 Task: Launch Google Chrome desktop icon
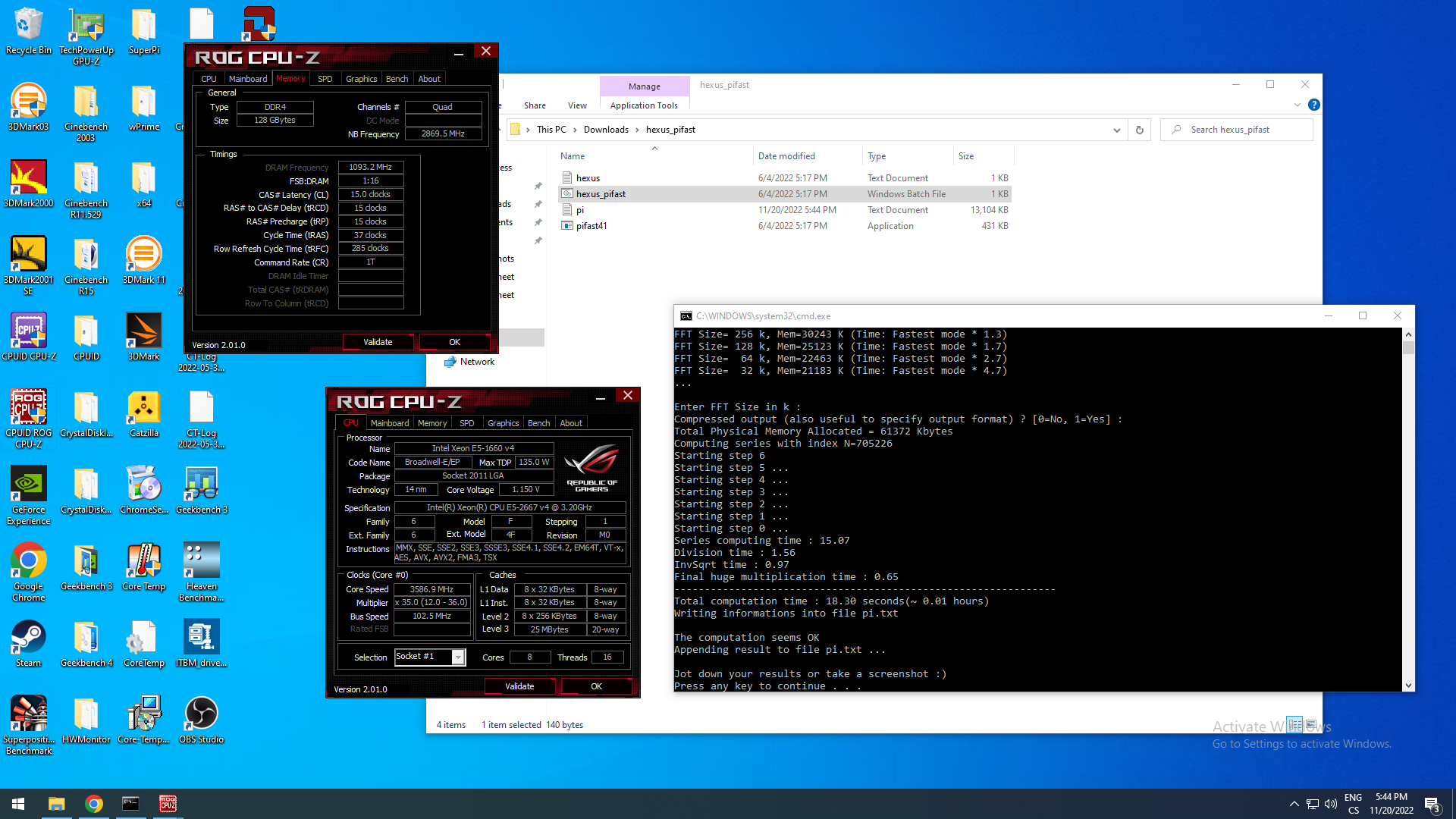(28, 573)
